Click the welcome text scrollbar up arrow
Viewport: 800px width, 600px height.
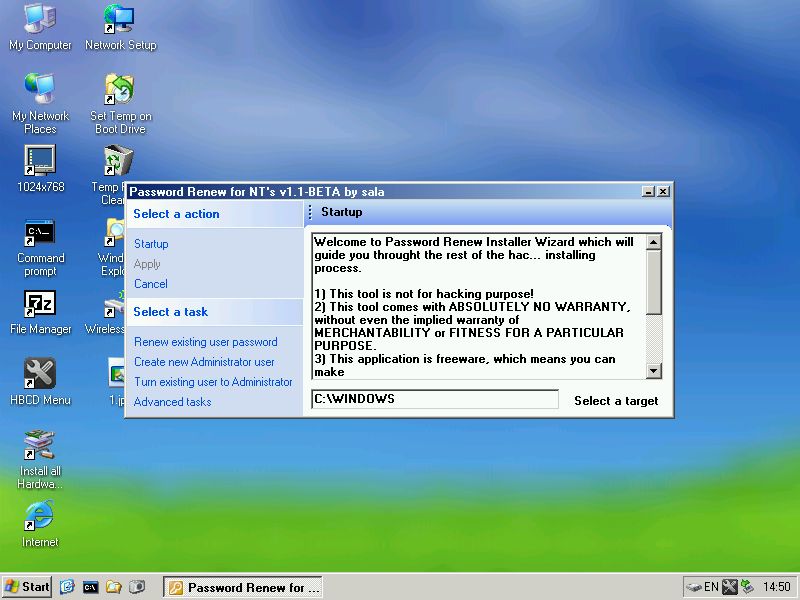pyautogui.click(x=654, y=242)
